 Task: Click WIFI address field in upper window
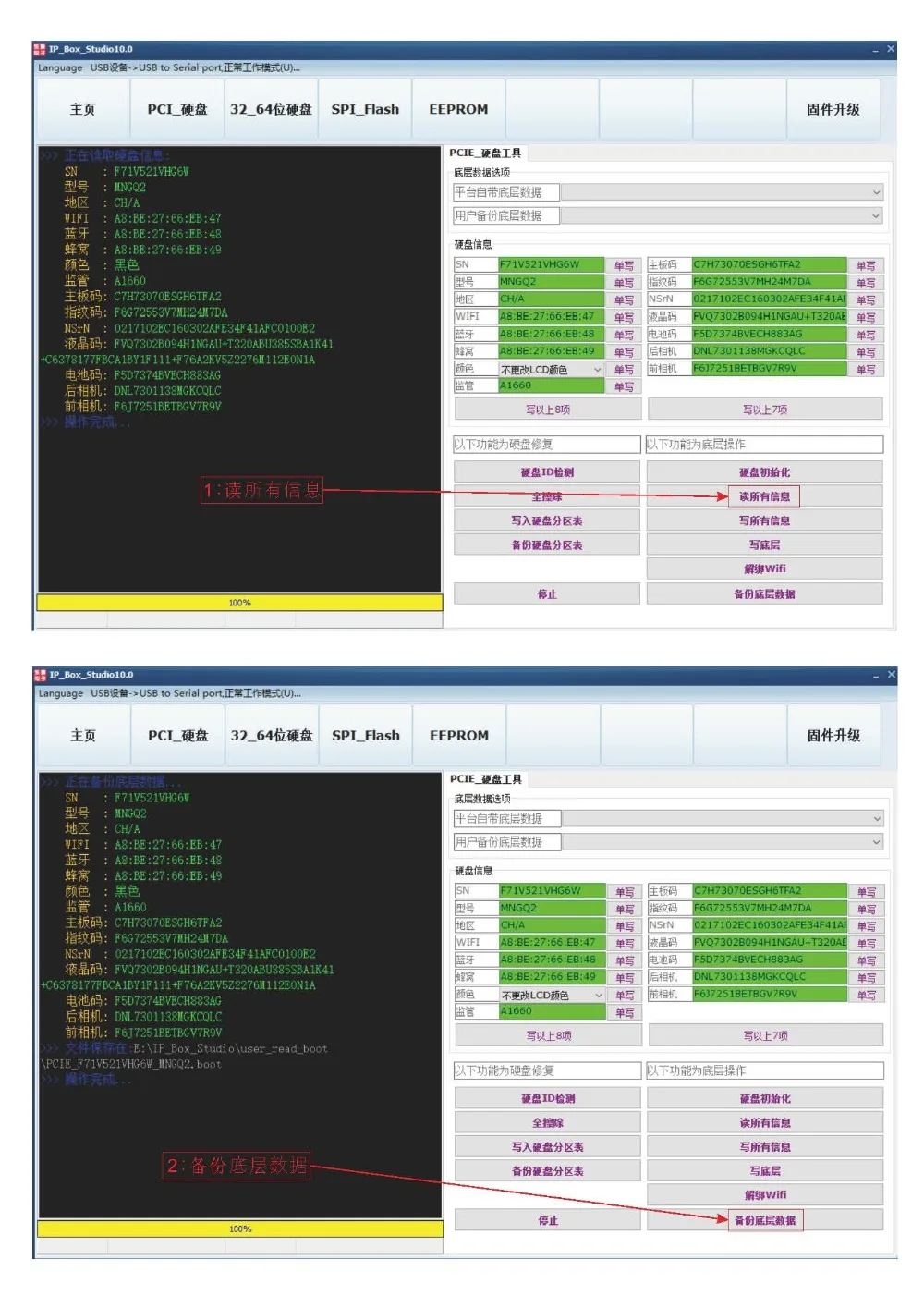pos(551,316)
